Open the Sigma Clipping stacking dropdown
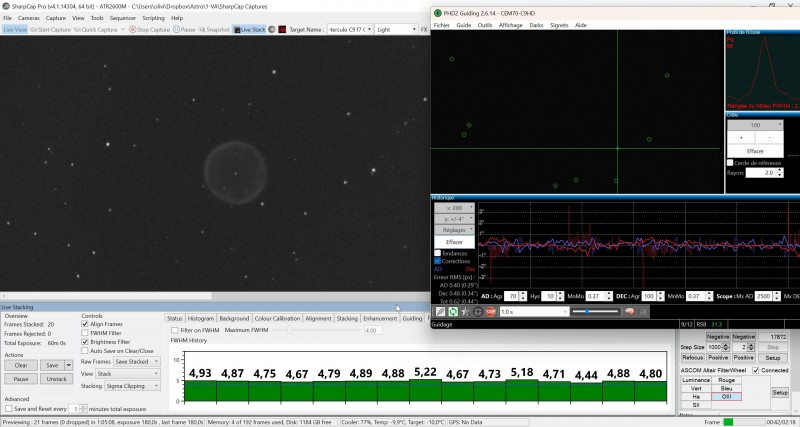800x427 pixels. (x=132, y=386)
